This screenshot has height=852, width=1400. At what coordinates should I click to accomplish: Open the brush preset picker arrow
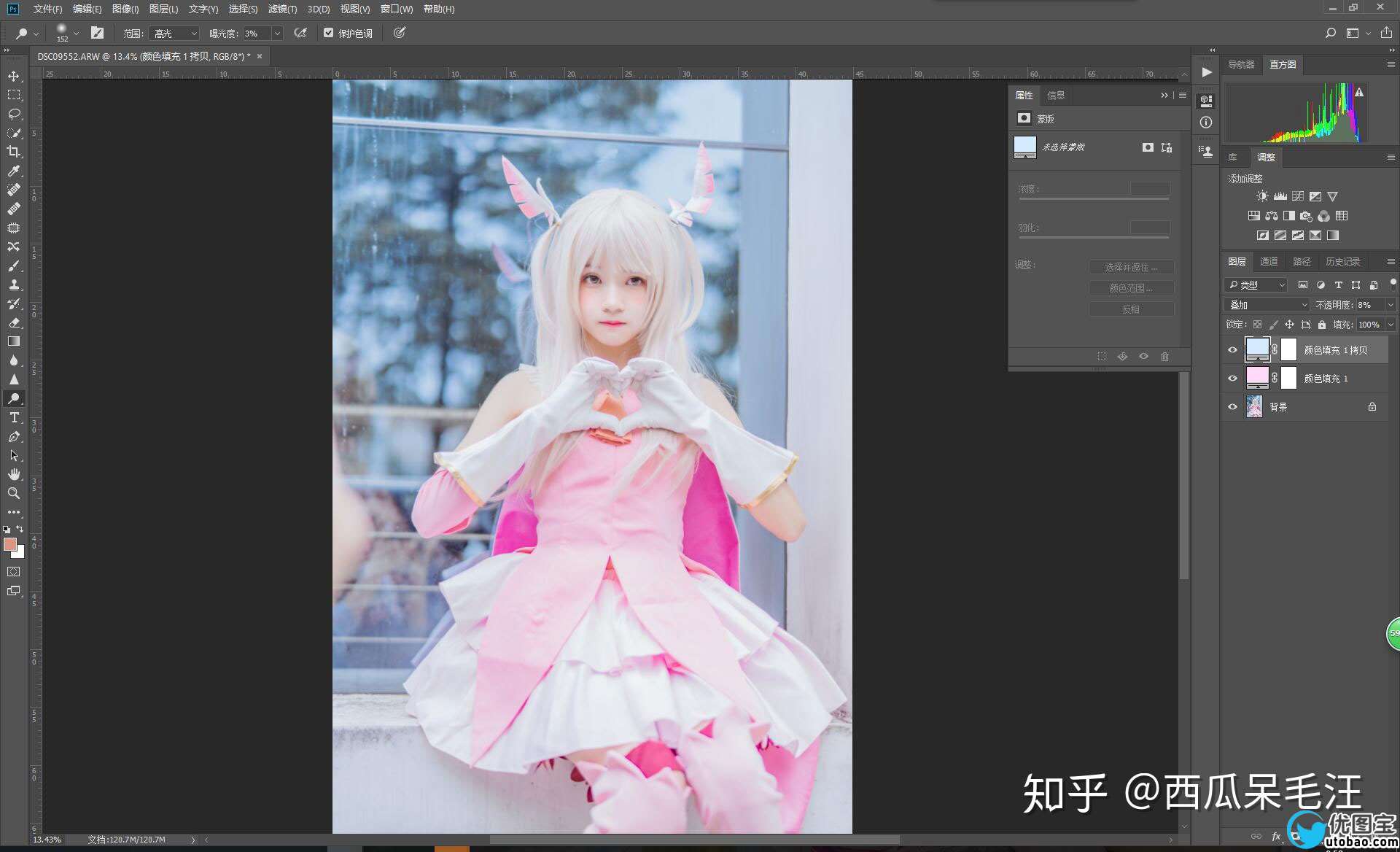(76, 34)
